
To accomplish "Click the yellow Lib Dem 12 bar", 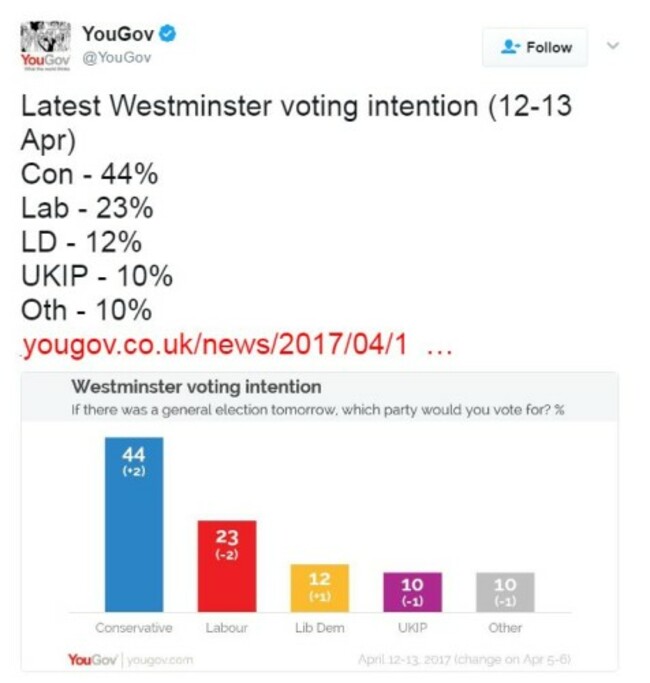I will click(320, 588).
